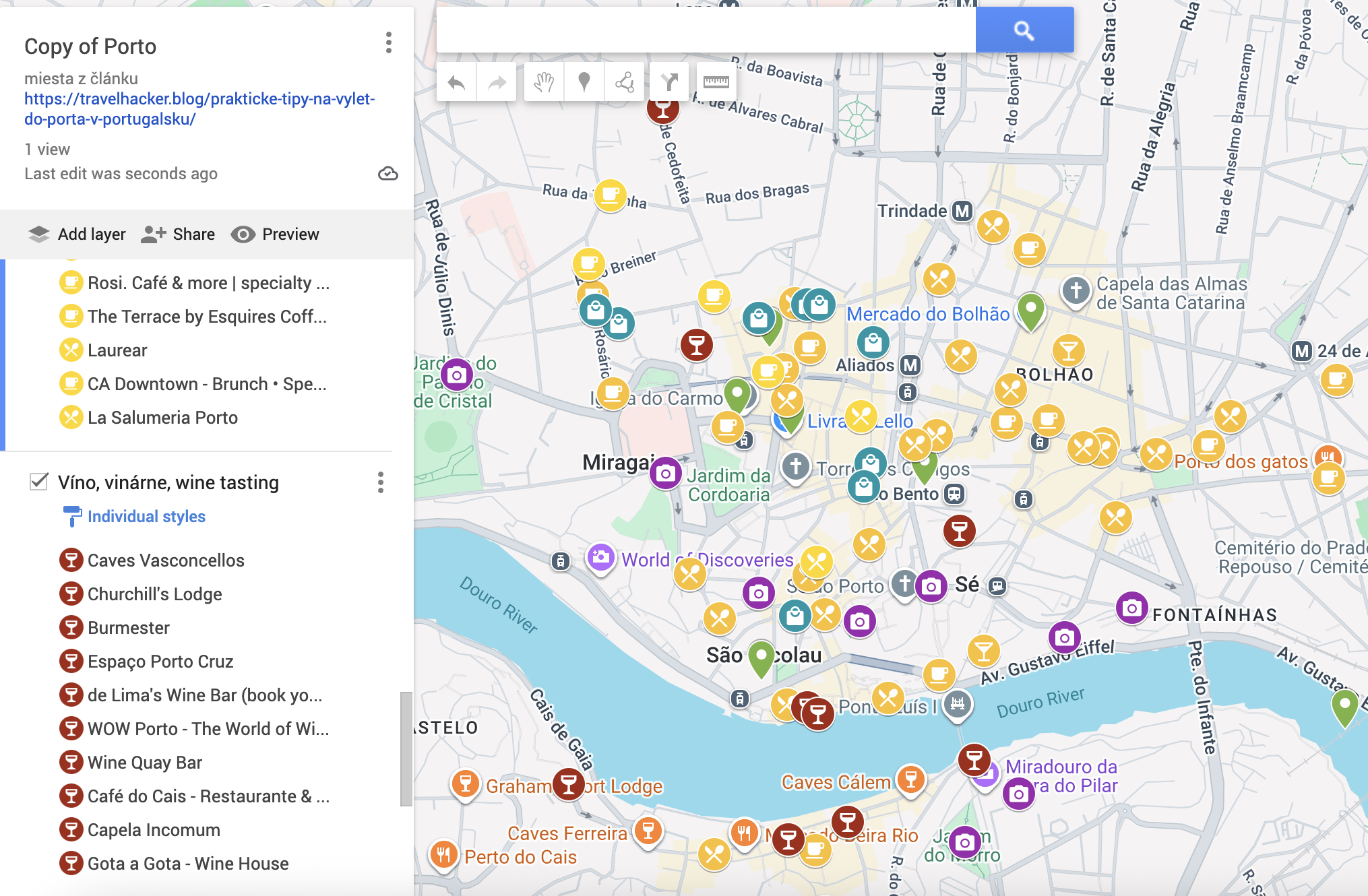This screenshot has height=896, width=1368.
Task: Pick the measure distances ruler tool
Action: coord(716,82)
